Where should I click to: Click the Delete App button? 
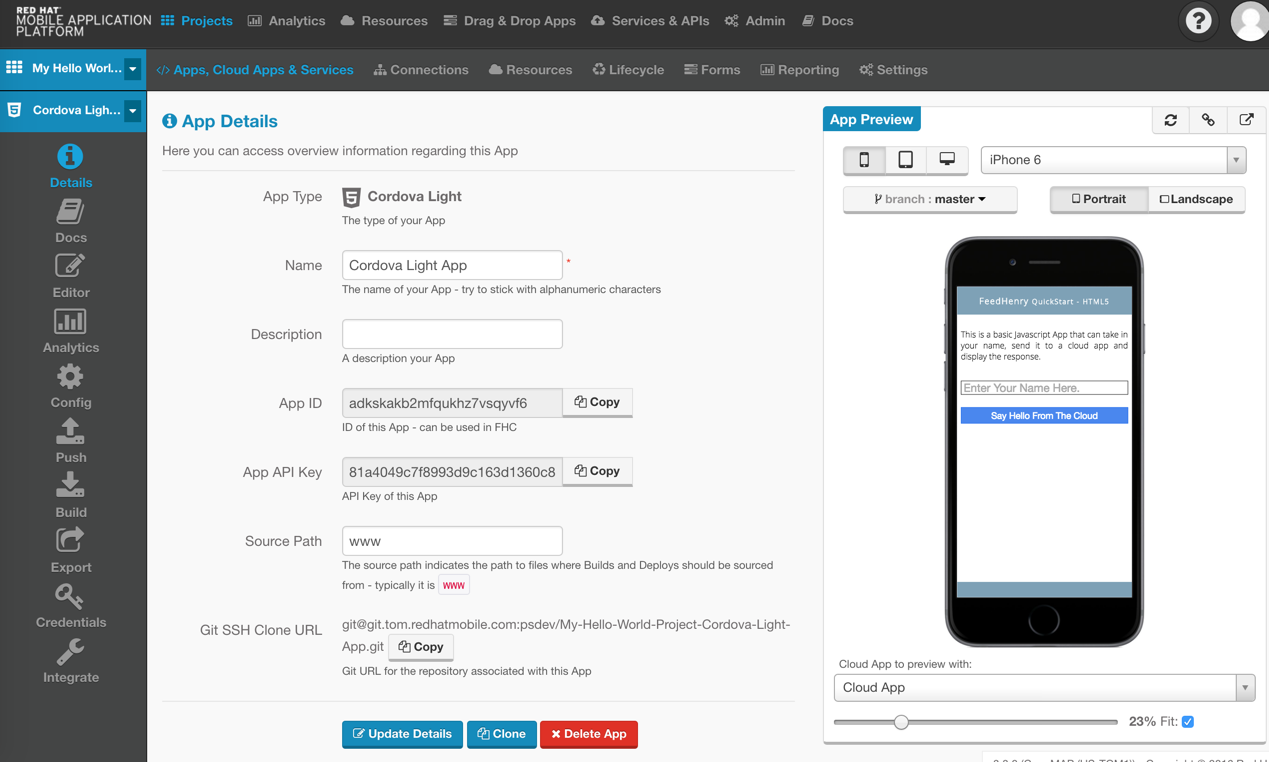[589, 734]
